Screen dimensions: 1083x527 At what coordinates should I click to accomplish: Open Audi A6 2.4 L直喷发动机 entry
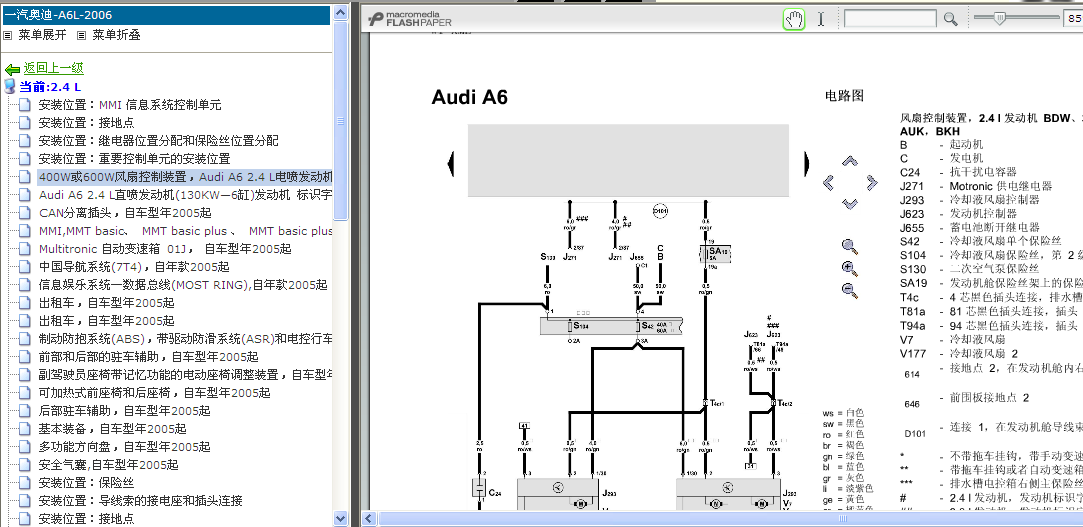point(185,195)
